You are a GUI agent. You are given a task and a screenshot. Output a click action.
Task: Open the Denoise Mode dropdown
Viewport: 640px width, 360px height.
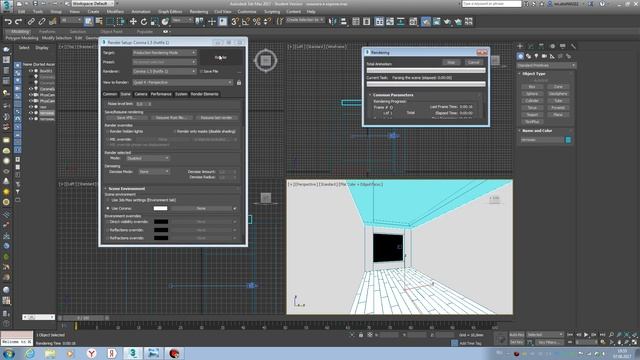click(154, 172)
